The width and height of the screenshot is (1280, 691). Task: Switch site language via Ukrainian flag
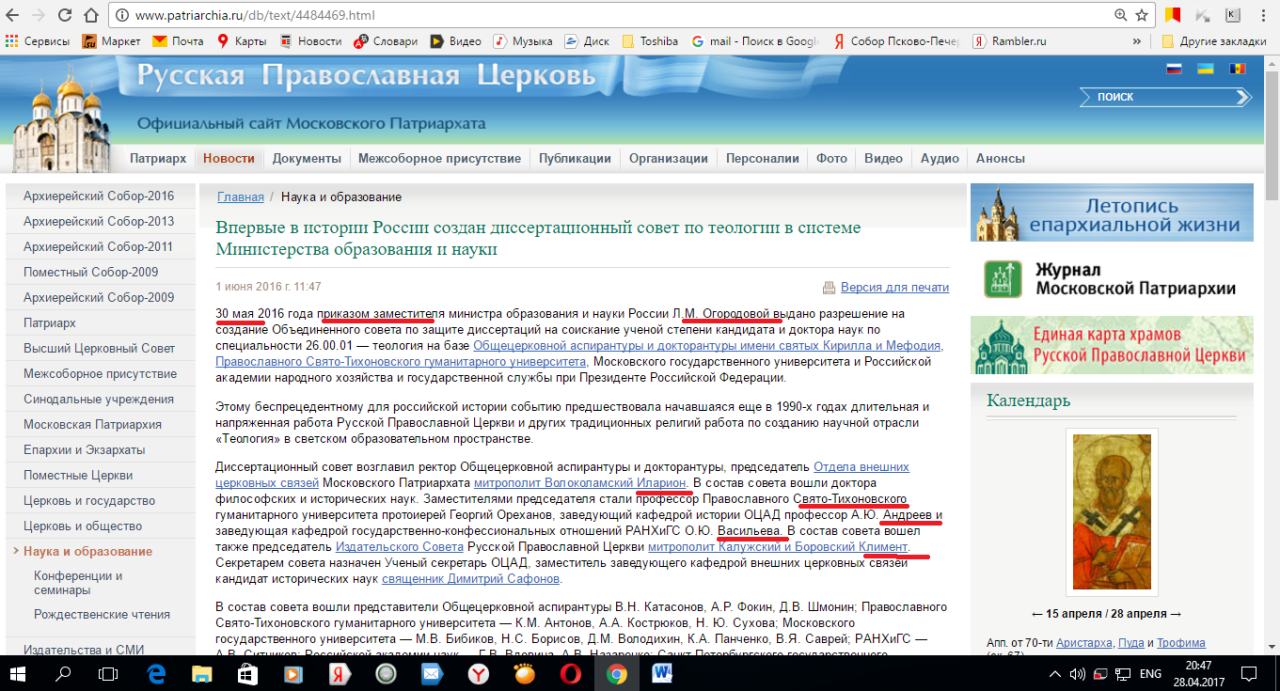(1206, 69)
